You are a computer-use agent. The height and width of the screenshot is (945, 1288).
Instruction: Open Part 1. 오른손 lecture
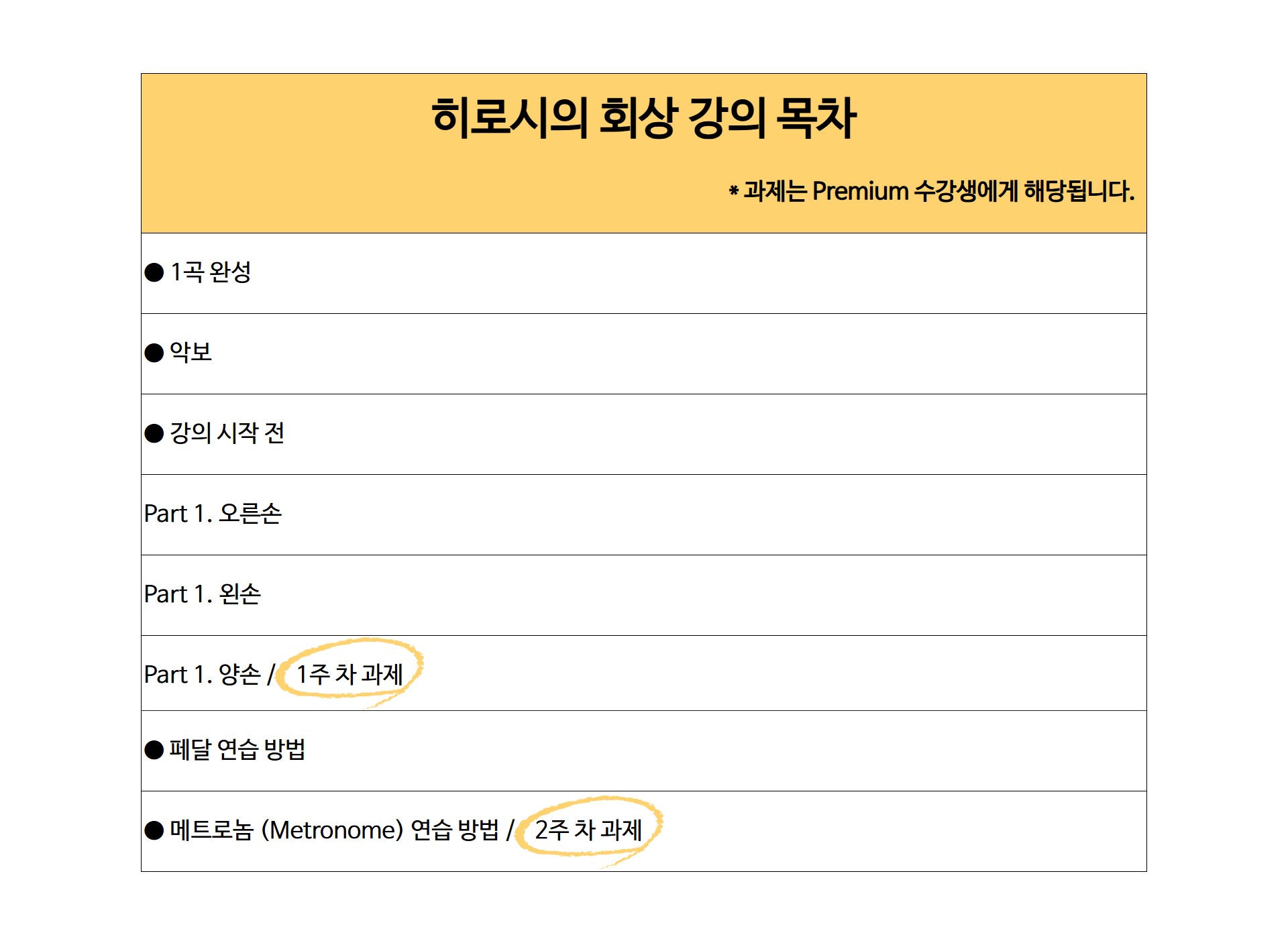pyautogui.click(x=213, y=514)
